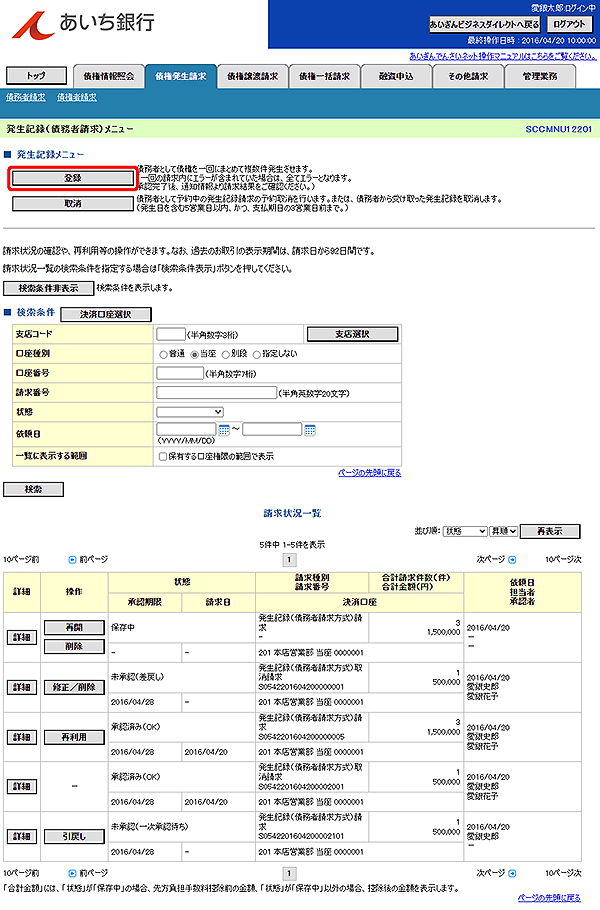
Task: Open the 債権者請求 submenu link
Action: [x=77, y=98]
